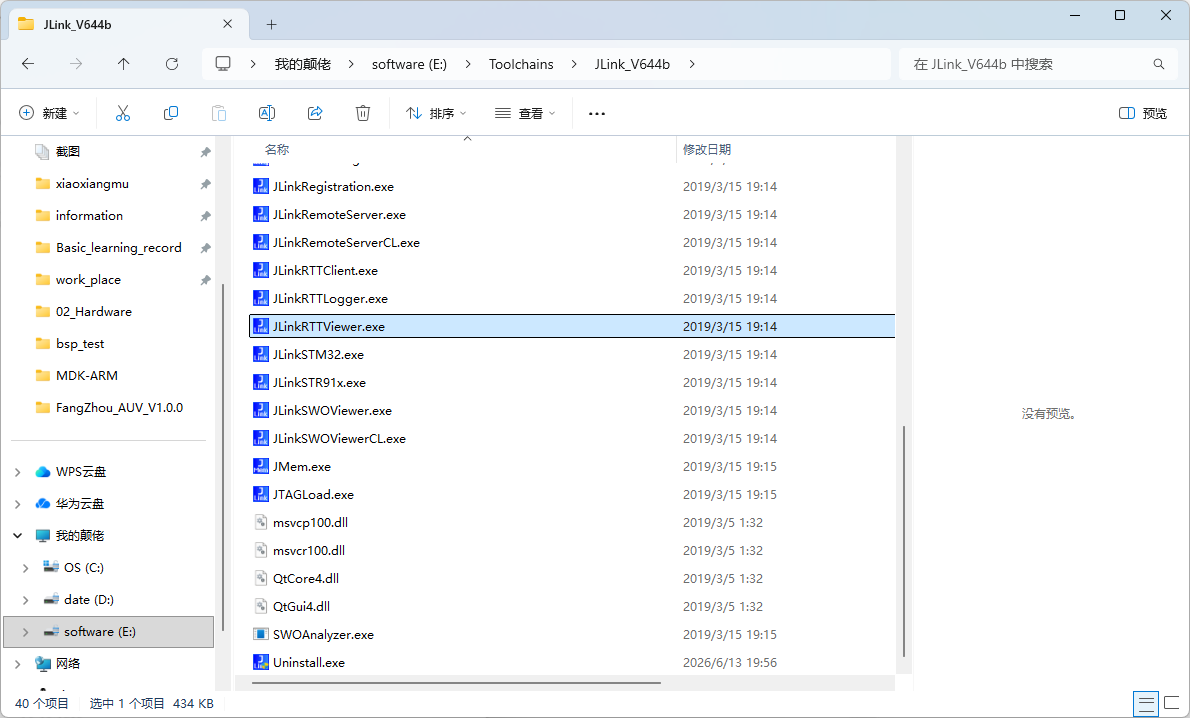Click JLink_V644b breadcrumb segment
The height and width of the screenshot is (718, 1190).
point(632,64)
